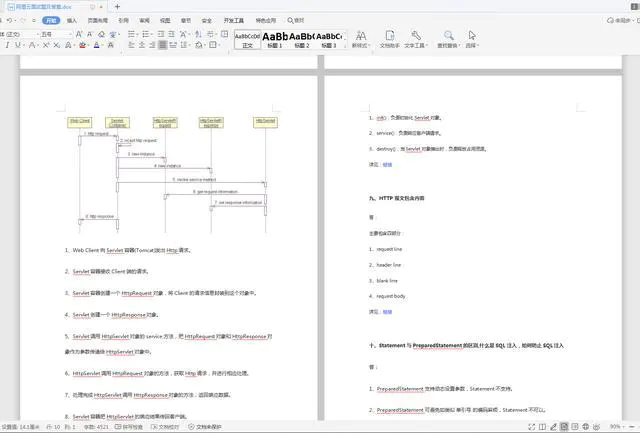Click the Undo arrow in quick access bar
Screen dimensions: 640x433
coord(10,20)
